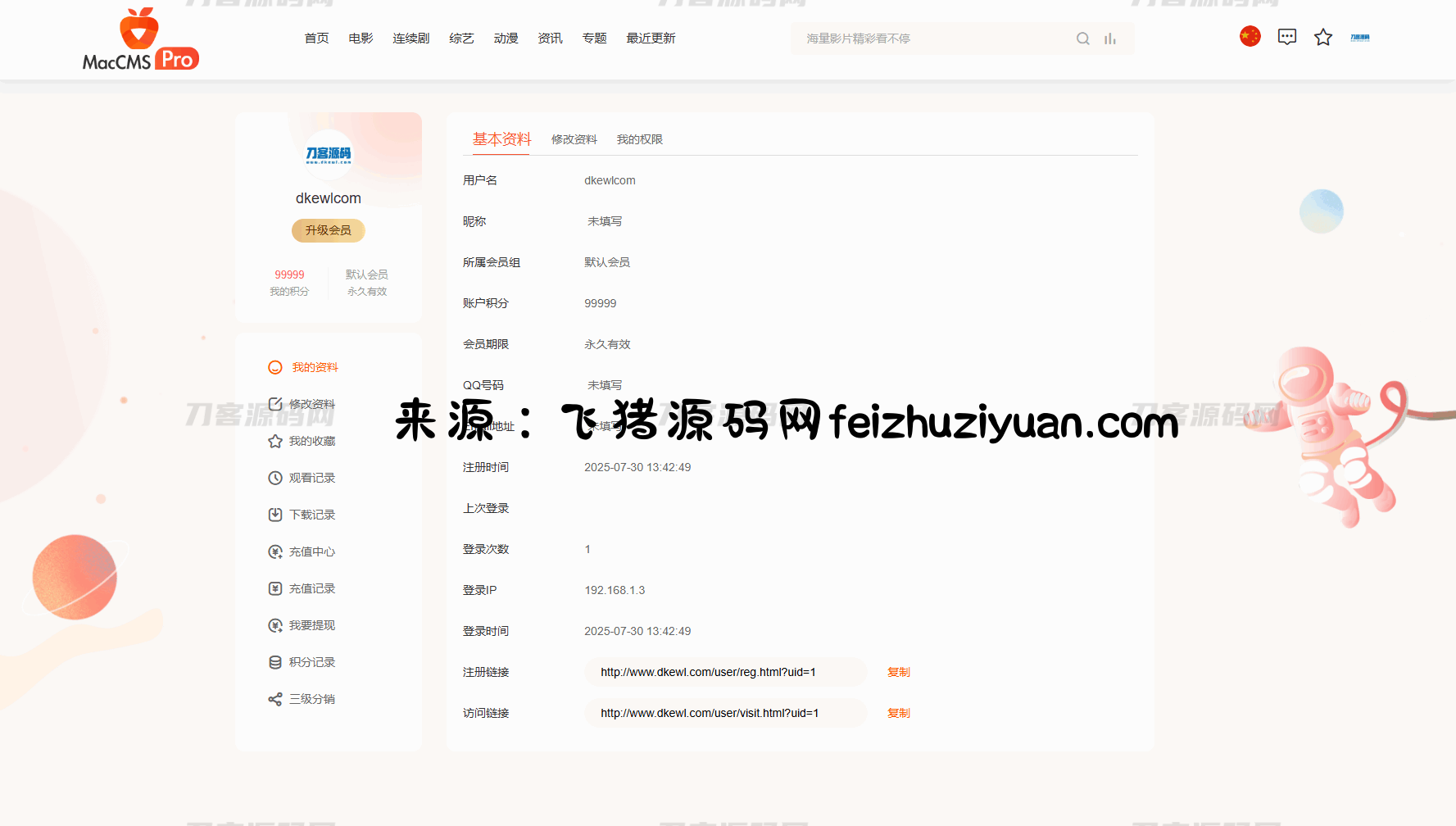Click the MacCMS Pro logo
1456x826 pixels.
(x=140, y=39)
